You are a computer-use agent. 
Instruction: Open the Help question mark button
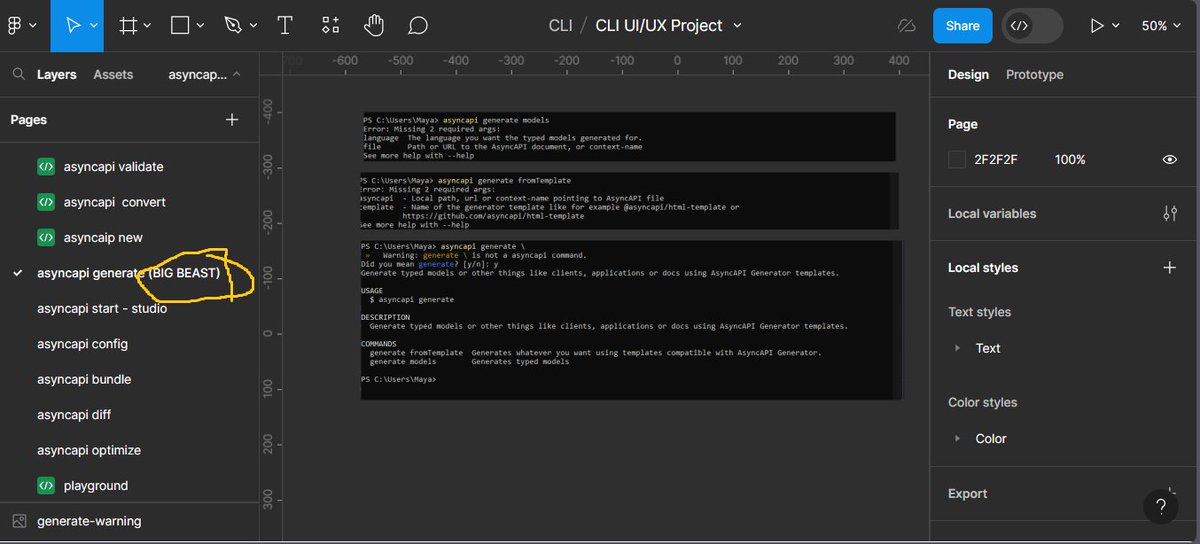tap(1161, 505)
